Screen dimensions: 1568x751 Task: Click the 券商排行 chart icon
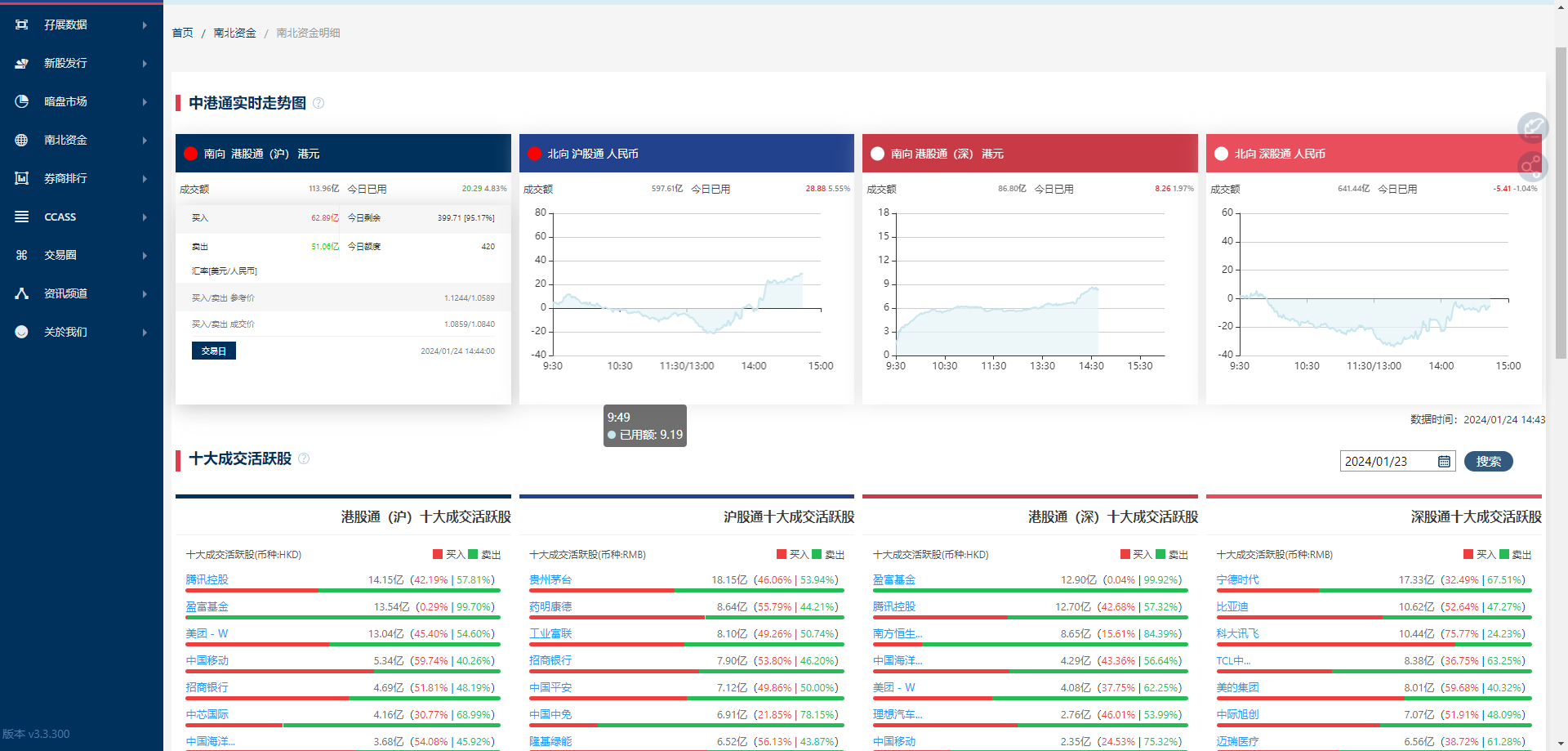22,178
